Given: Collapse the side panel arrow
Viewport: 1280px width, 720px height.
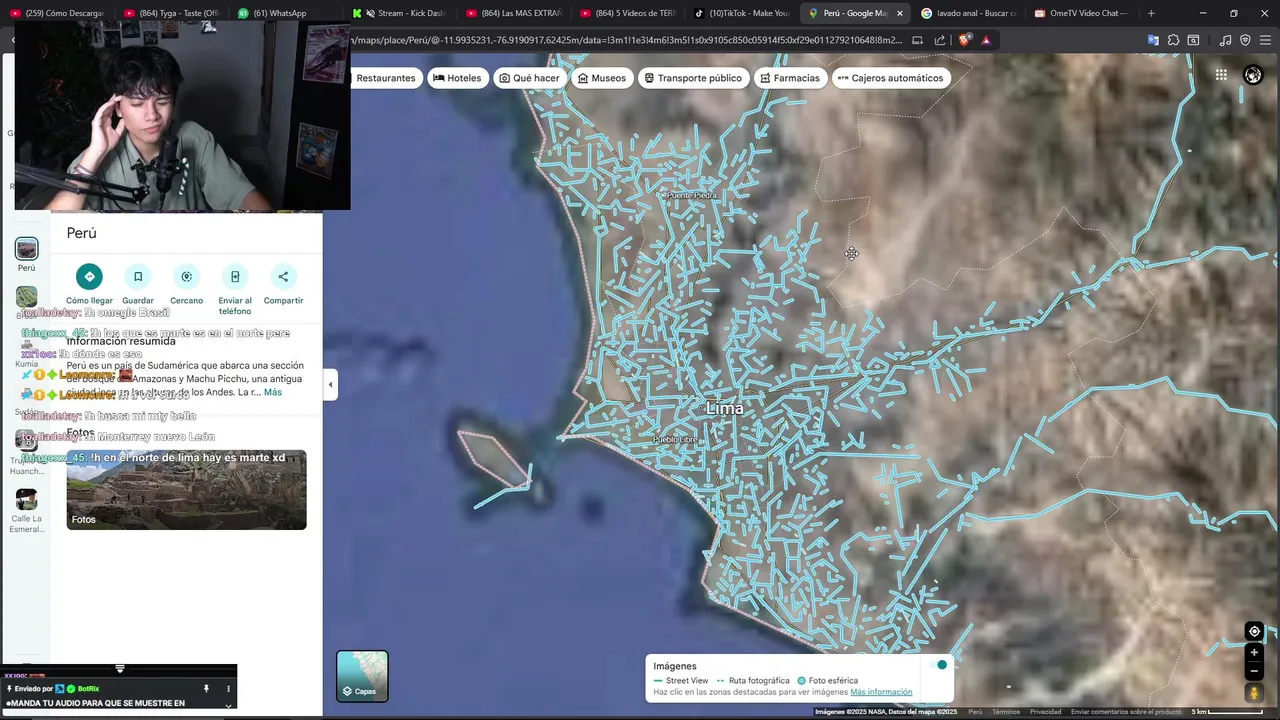Looking at the screenshot, I should point(330,385).
